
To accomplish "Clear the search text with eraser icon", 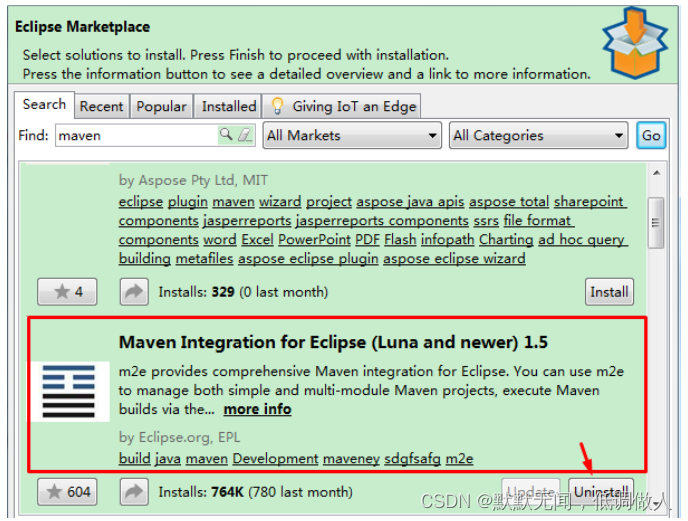I will tap(245, 135).
